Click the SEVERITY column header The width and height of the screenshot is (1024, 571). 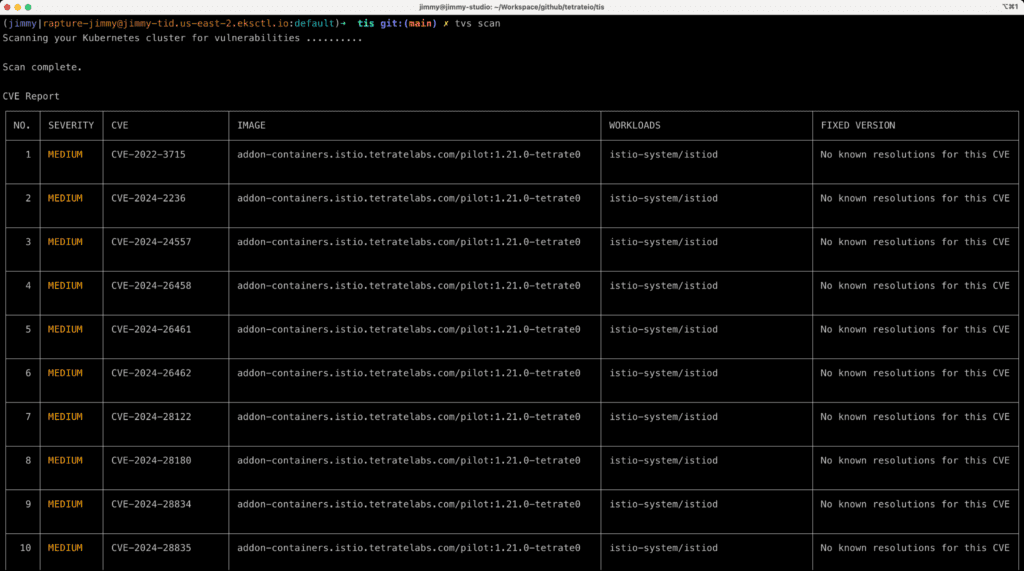71,126
